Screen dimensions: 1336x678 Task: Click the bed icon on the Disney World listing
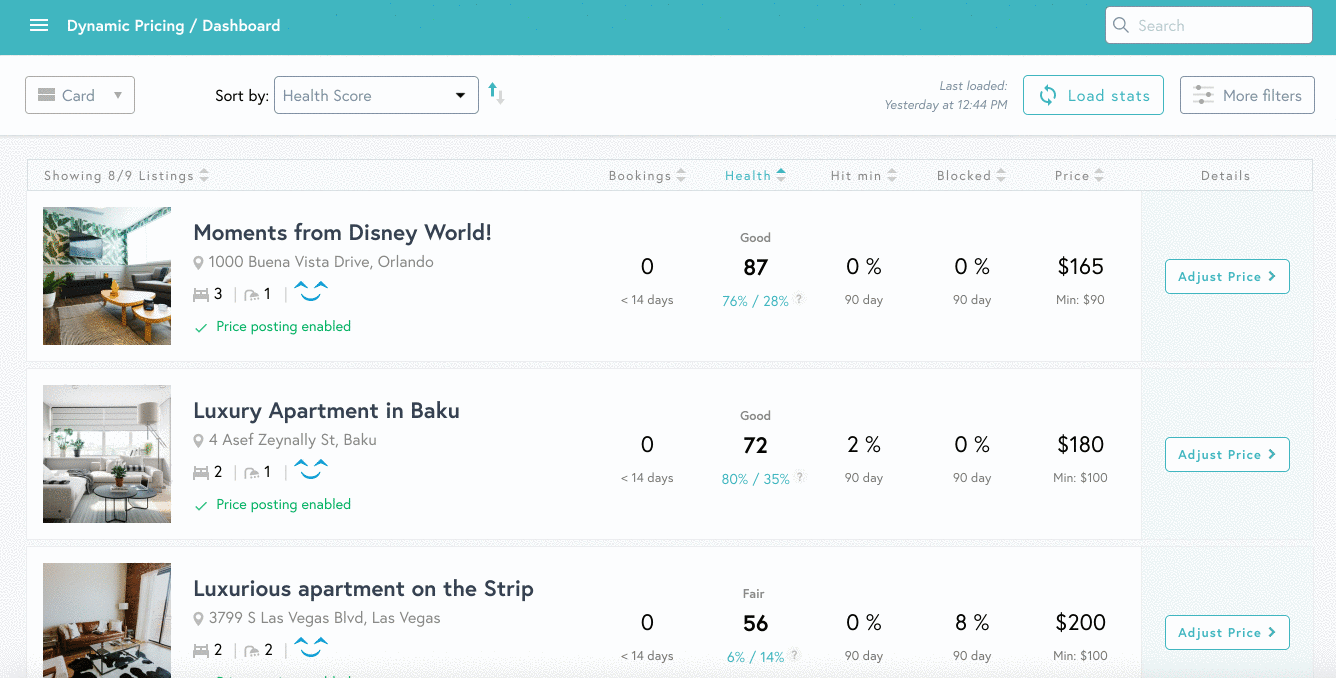point(201,294)
